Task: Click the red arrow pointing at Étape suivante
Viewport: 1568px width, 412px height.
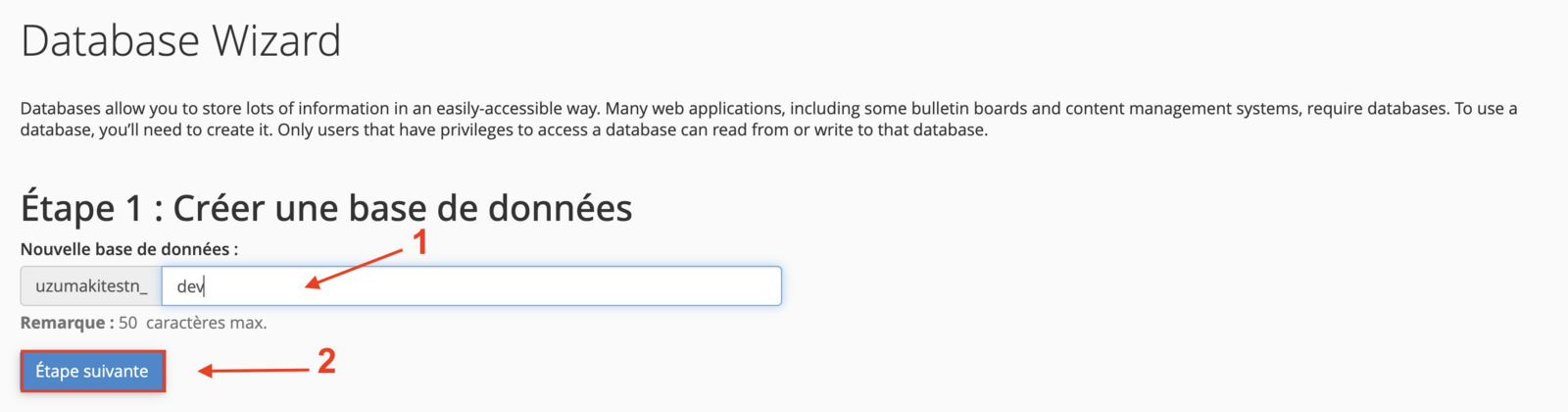Action: tap(254, 371)
